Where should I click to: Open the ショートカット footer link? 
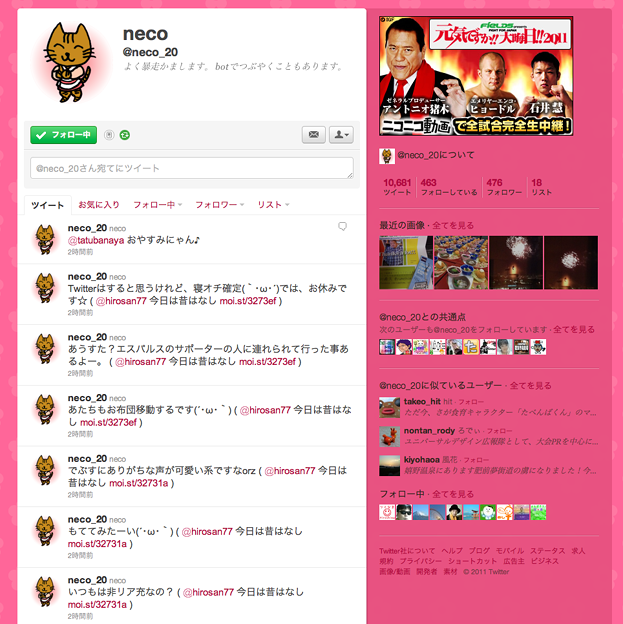473,561
